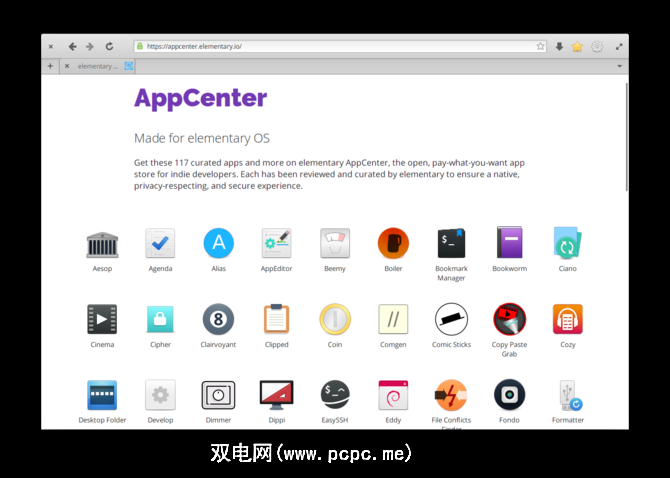This screenshot has width=670, height=478.
Task: Open the downloads arrow button
Action: pyautogui.click(x=559, y=46)
